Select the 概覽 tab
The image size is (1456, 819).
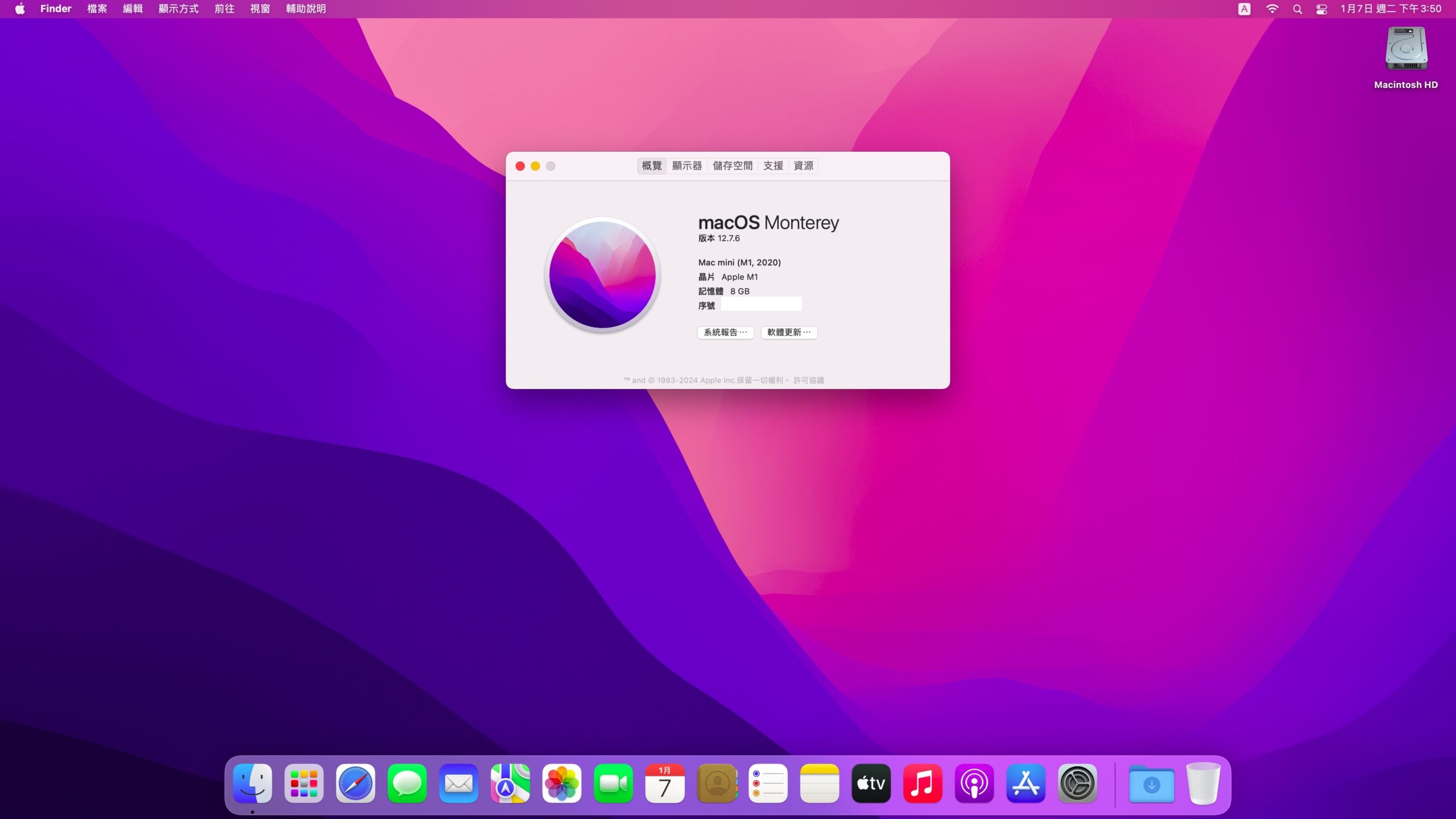coord(652,166)
